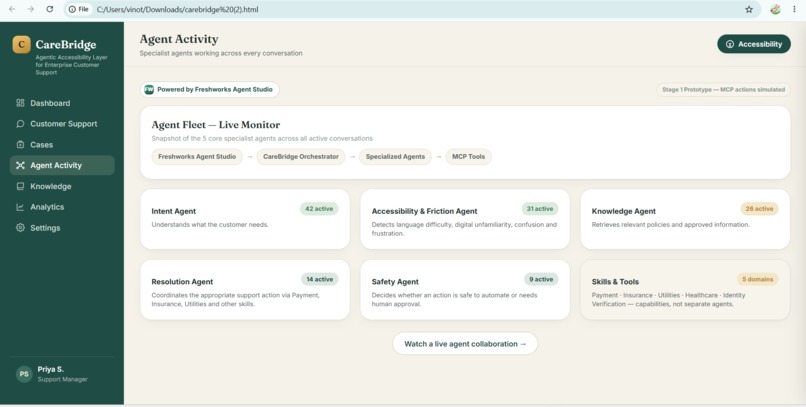Image resolution: width=806 pixels, height=407 pixels.
Task: Open the browser three-dot menu
Action: pos(794,9)
